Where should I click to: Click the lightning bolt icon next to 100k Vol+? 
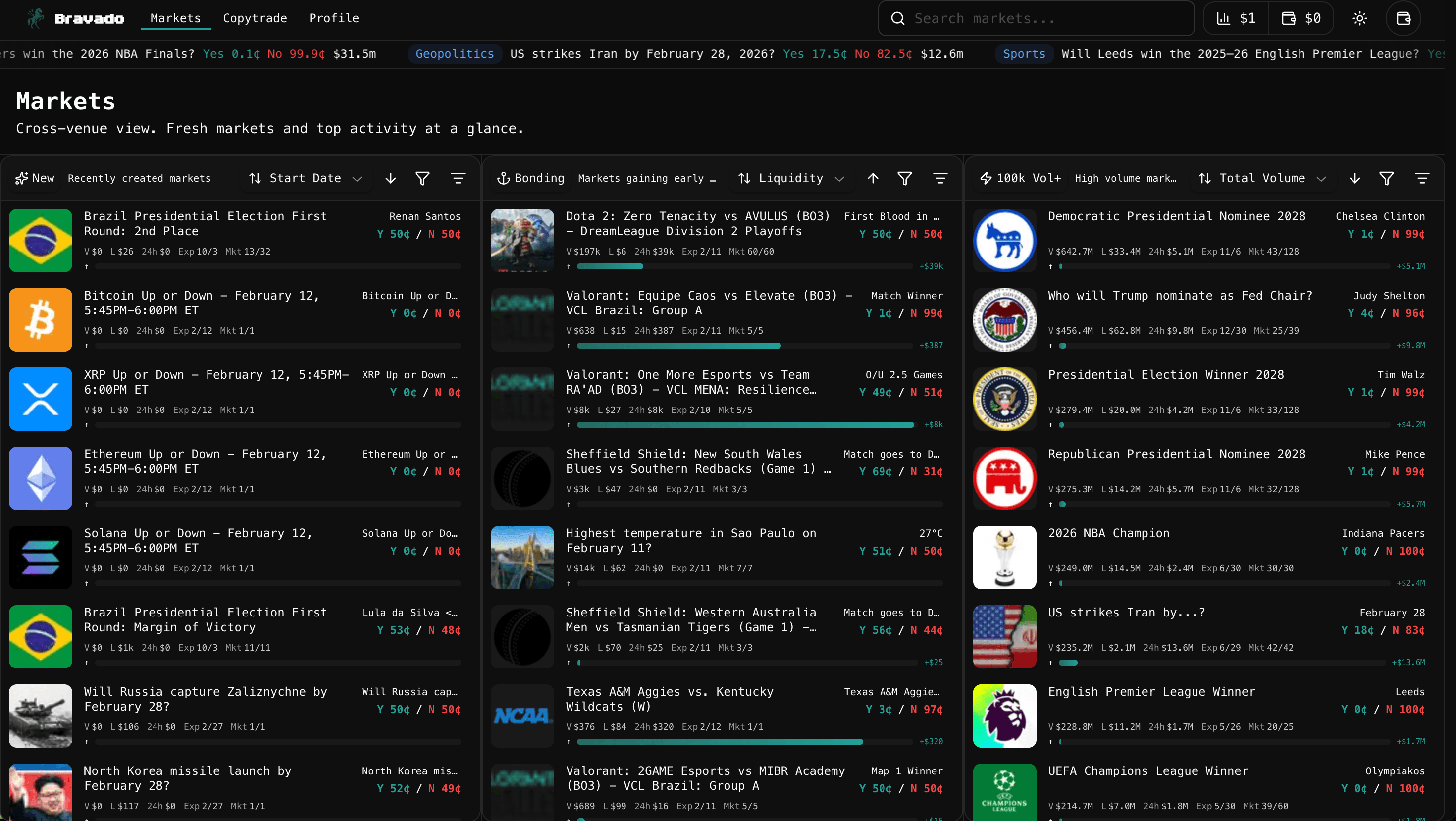pyautogui.click(x=985, y=177)
